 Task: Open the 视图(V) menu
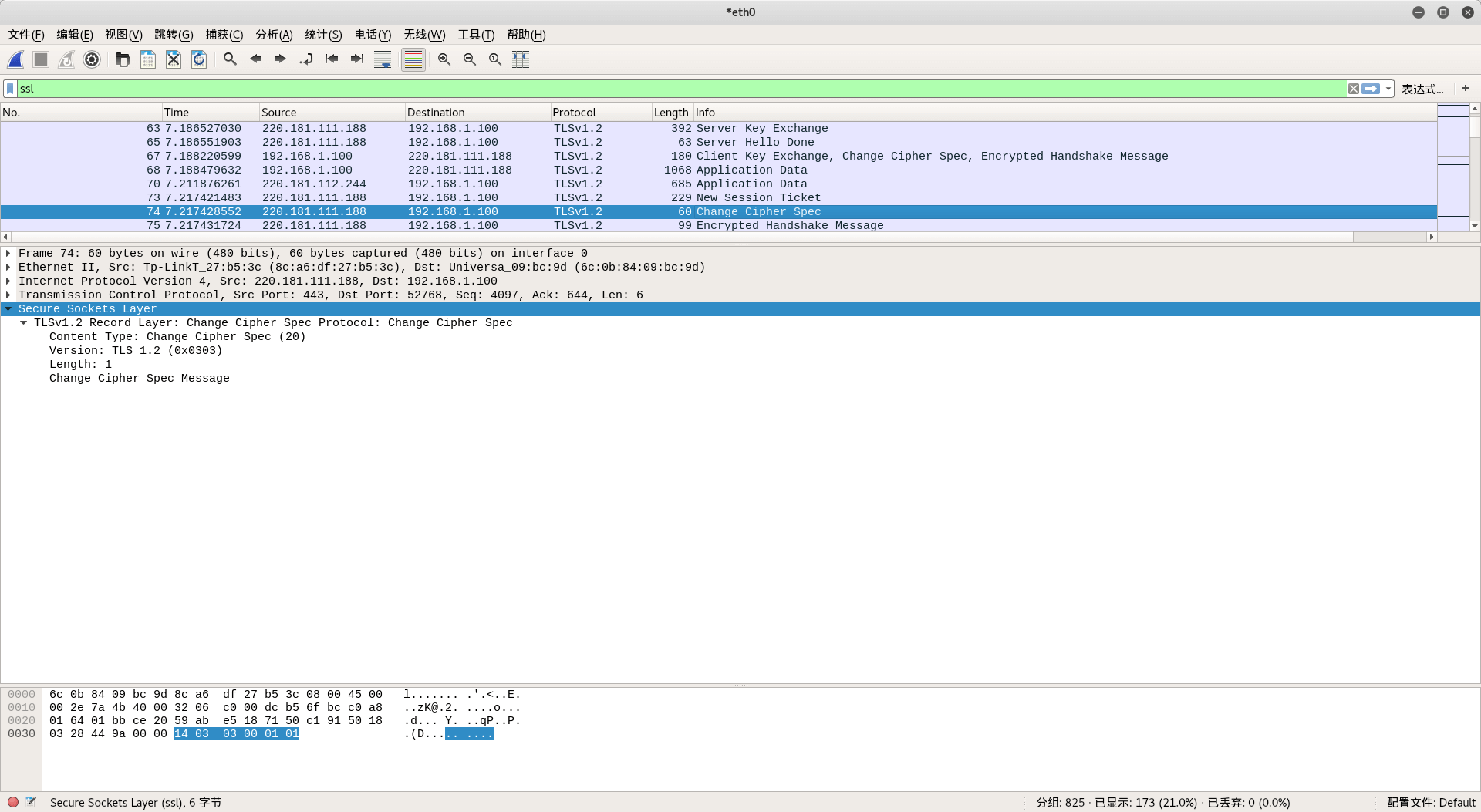(x=123, y=35)
